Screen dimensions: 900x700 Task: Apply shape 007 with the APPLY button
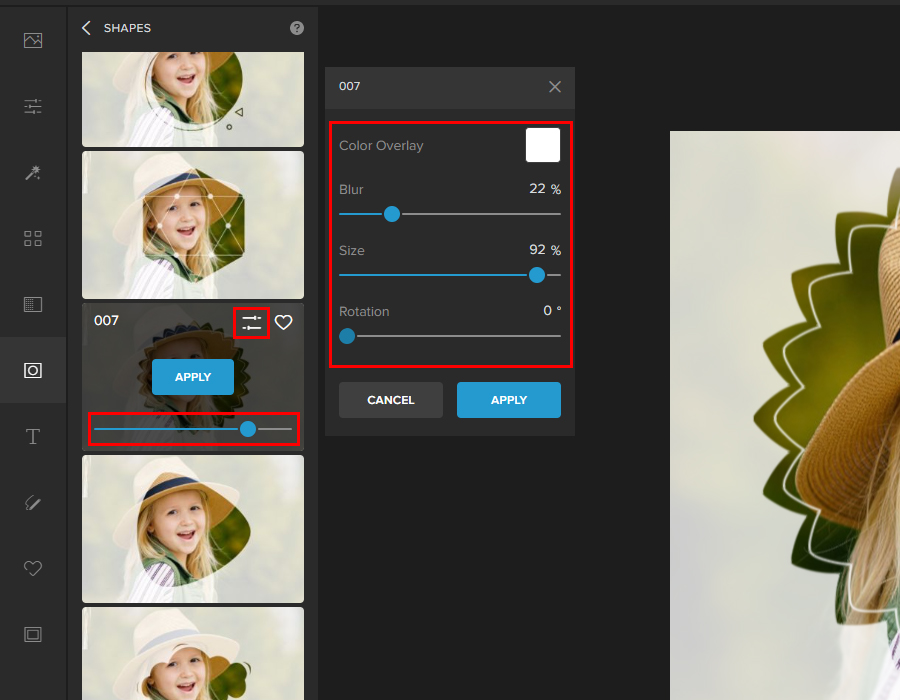click(x=192, y=377)
